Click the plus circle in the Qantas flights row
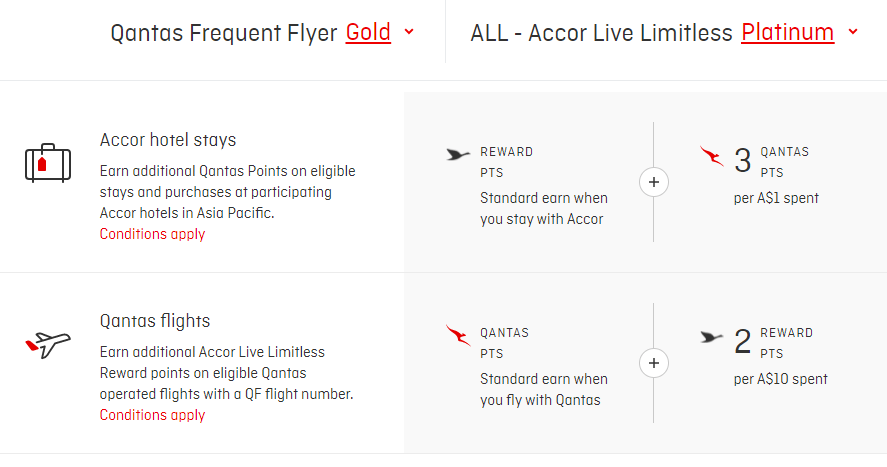 coord(654,364)
